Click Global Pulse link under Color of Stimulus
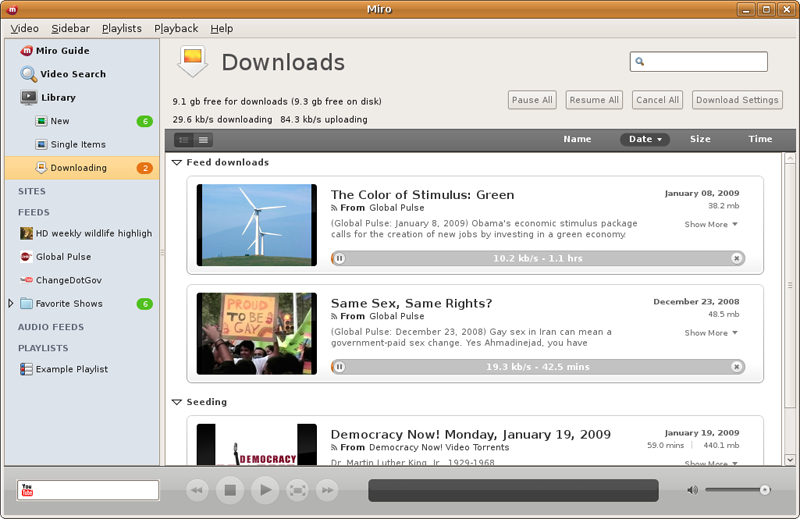This screenshot has height=519, width=800. pos(397,208)
